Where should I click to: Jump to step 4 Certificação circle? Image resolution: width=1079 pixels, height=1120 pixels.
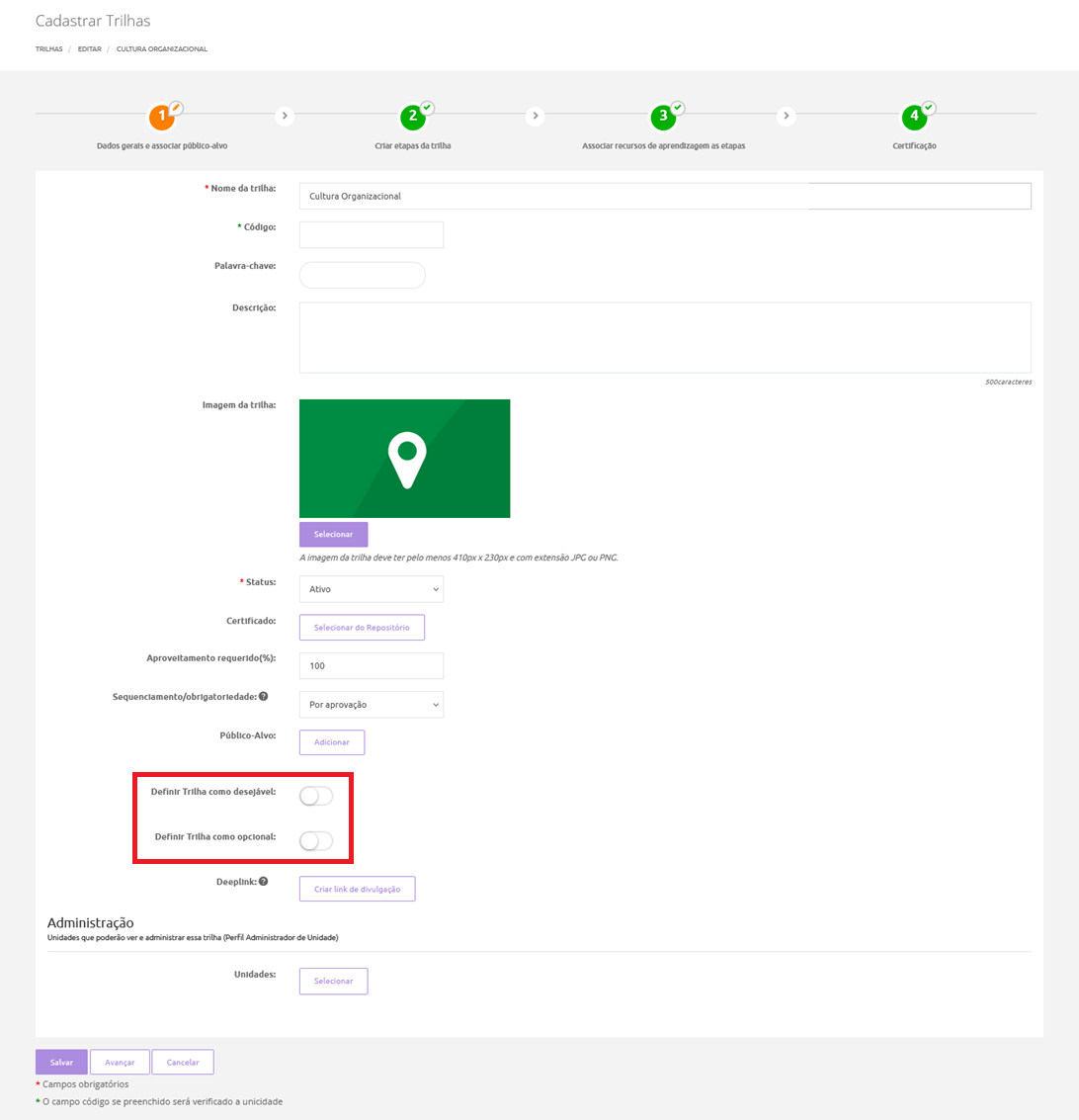tap(914, 117)
